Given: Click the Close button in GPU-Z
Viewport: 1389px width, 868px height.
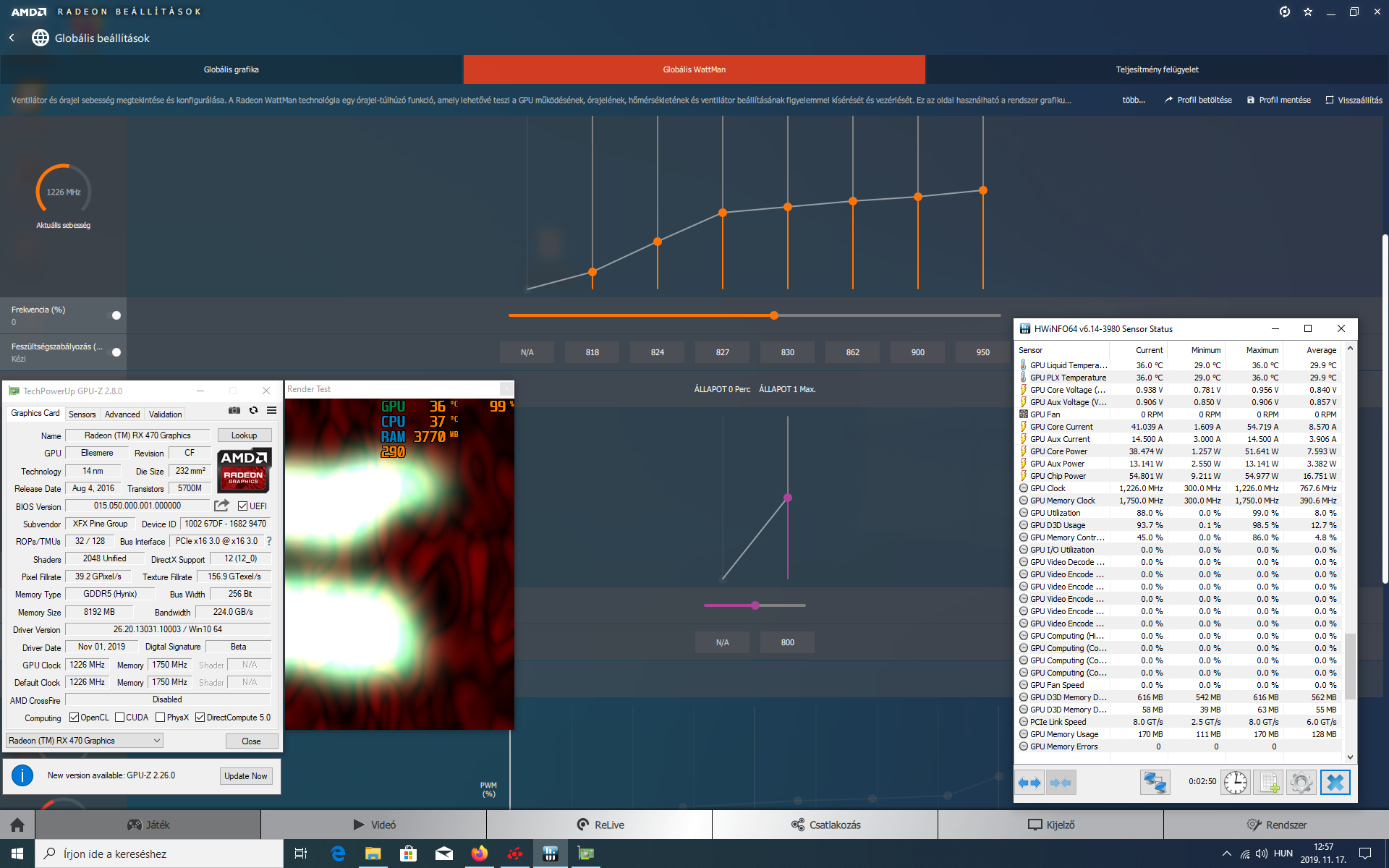Looking at the screenshot, I should pyautogui.click(x=251, y=741).
